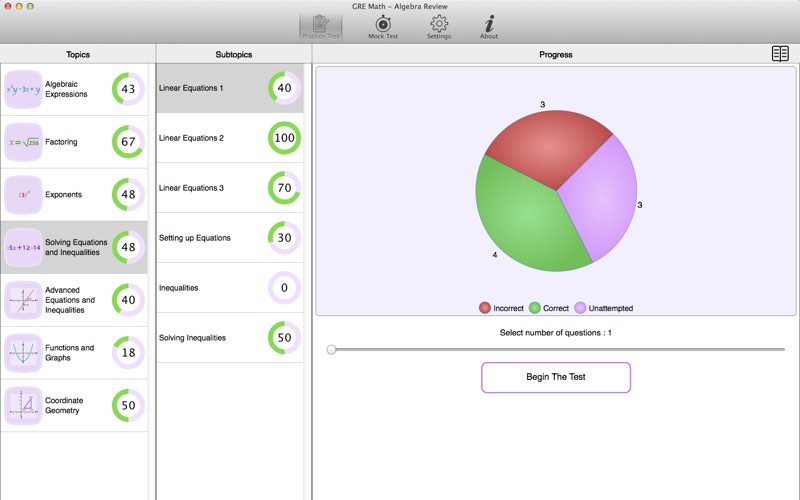Select Coordinate Geometry label
The width and height of the screenshot is (800, 500).
tap(64, 406)
